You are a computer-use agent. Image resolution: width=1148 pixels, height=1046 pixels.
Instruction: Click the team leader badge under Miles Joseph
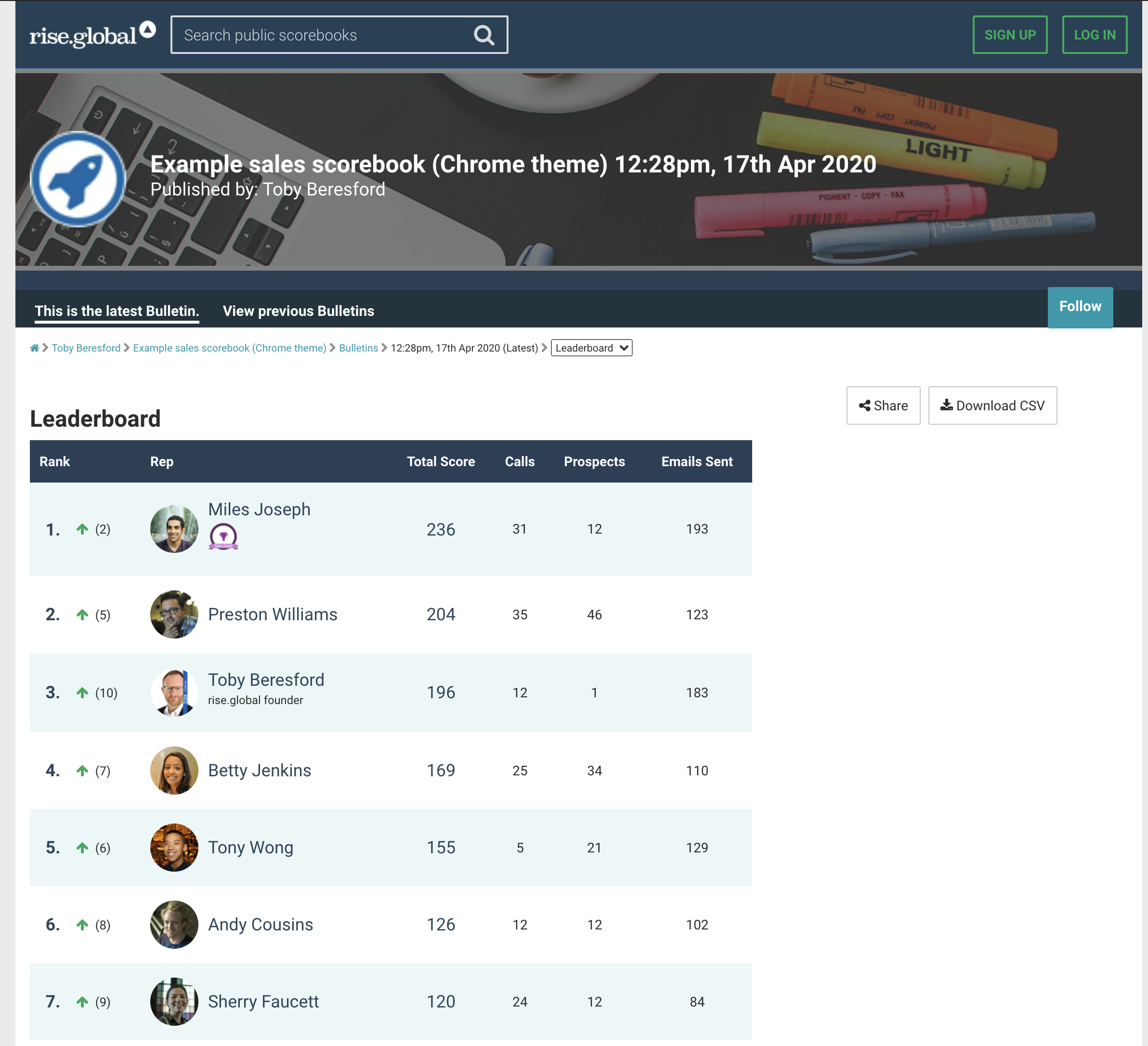224,536
